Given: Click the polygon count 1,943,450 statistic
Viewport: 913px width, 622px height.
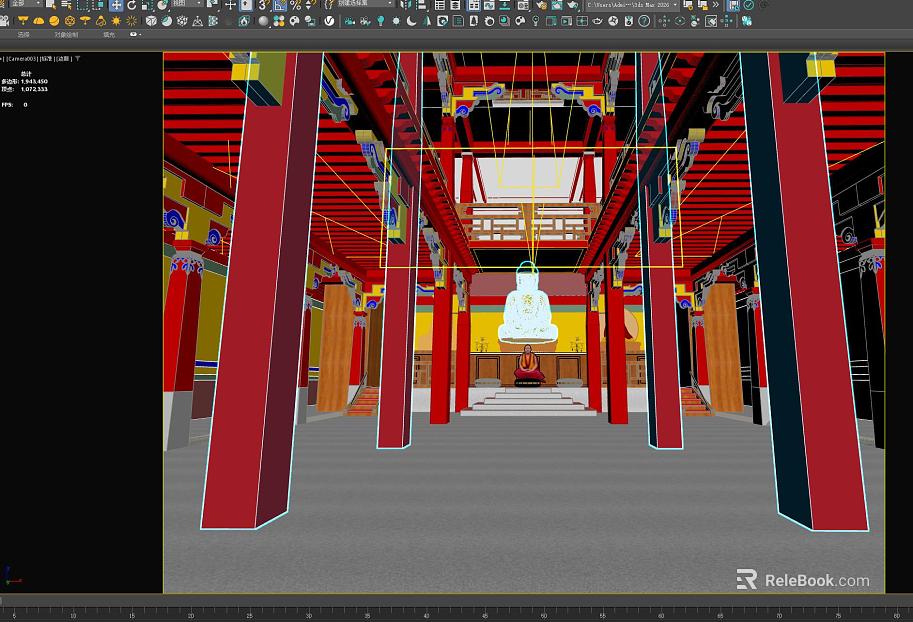Looking at the screenshot, I should [x=34, y=82].
